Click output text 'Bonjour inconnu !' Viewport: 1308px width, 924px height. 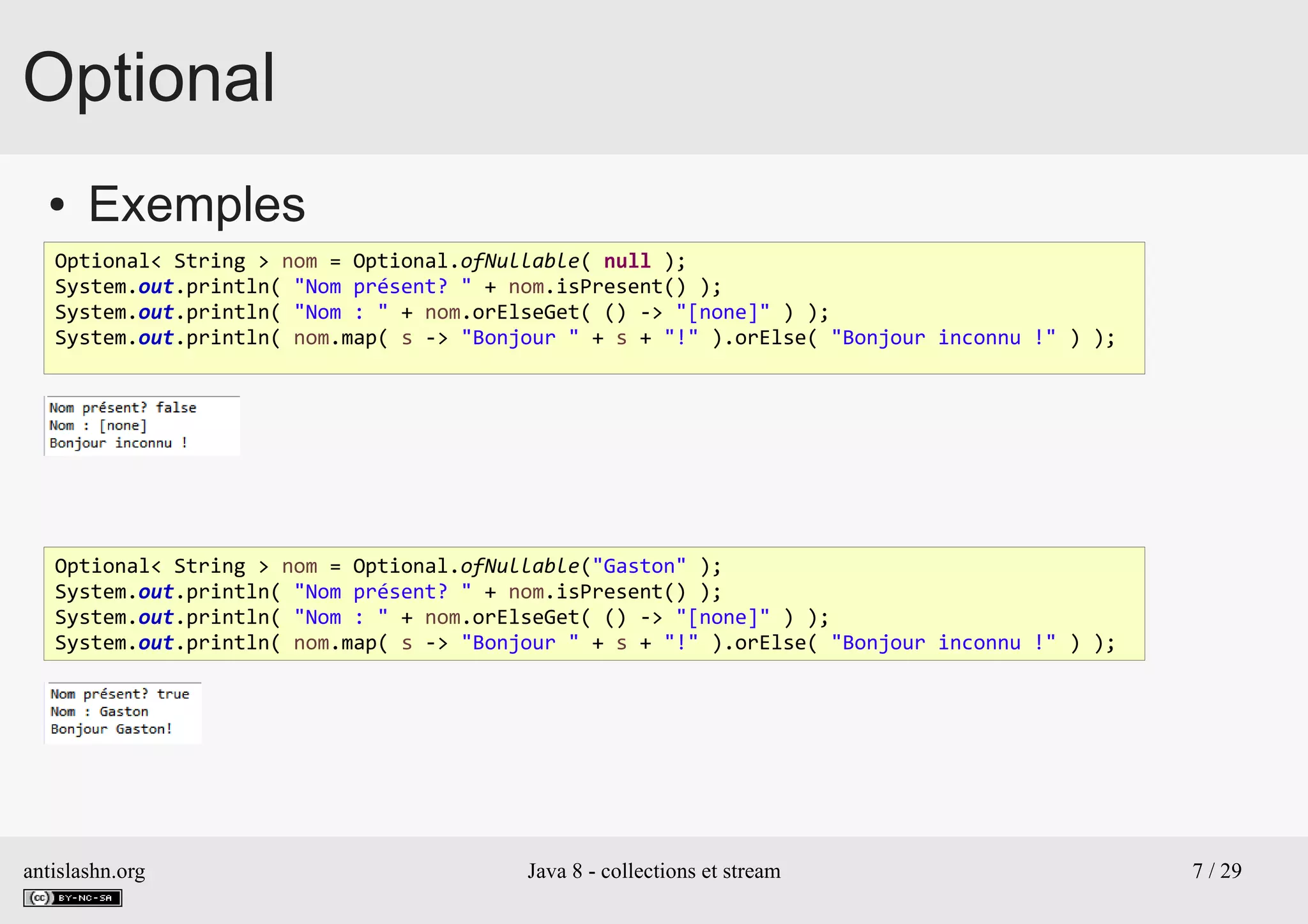point(119,443)
